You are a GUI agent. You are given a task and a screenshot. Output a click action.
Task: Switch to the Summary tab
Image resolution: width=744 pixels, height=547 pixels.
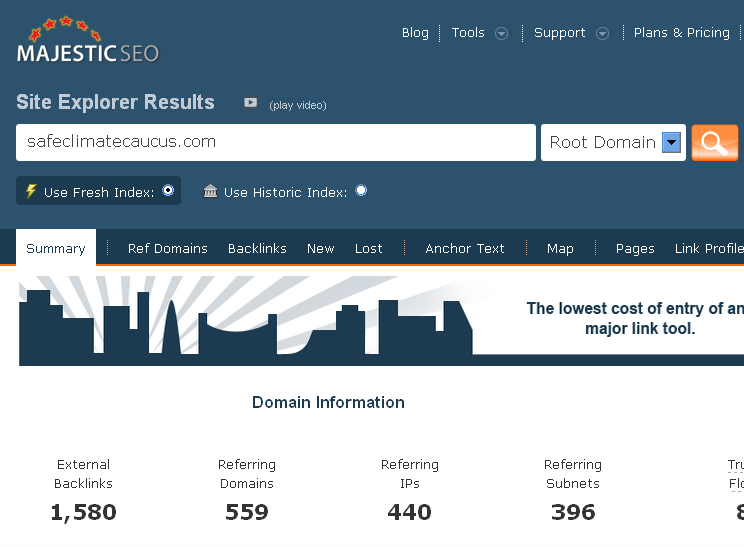click(56, 248)
